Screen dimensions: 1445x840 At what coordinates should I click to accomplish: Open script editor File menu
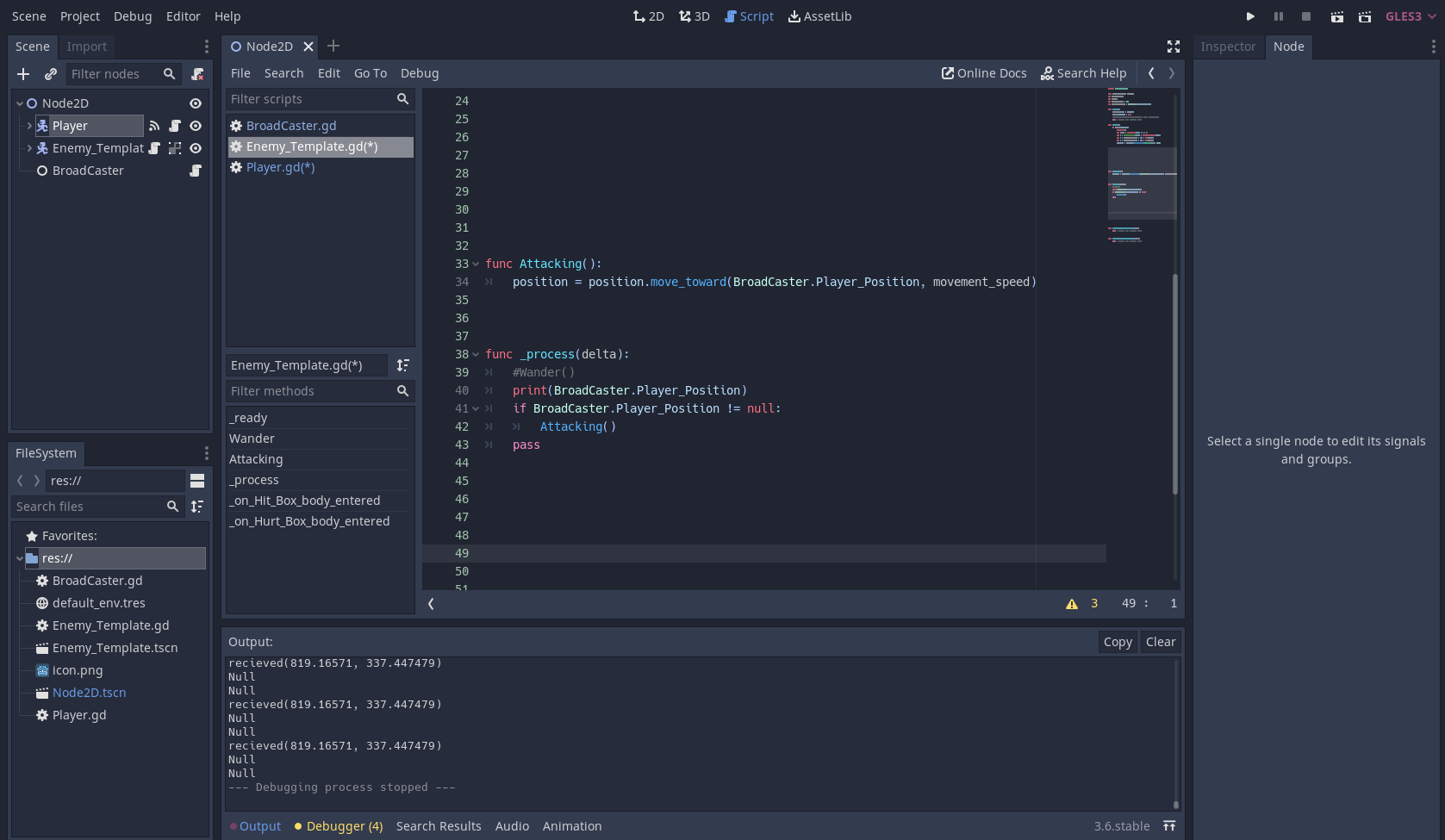pyautogui.click(x=240, y=73)
